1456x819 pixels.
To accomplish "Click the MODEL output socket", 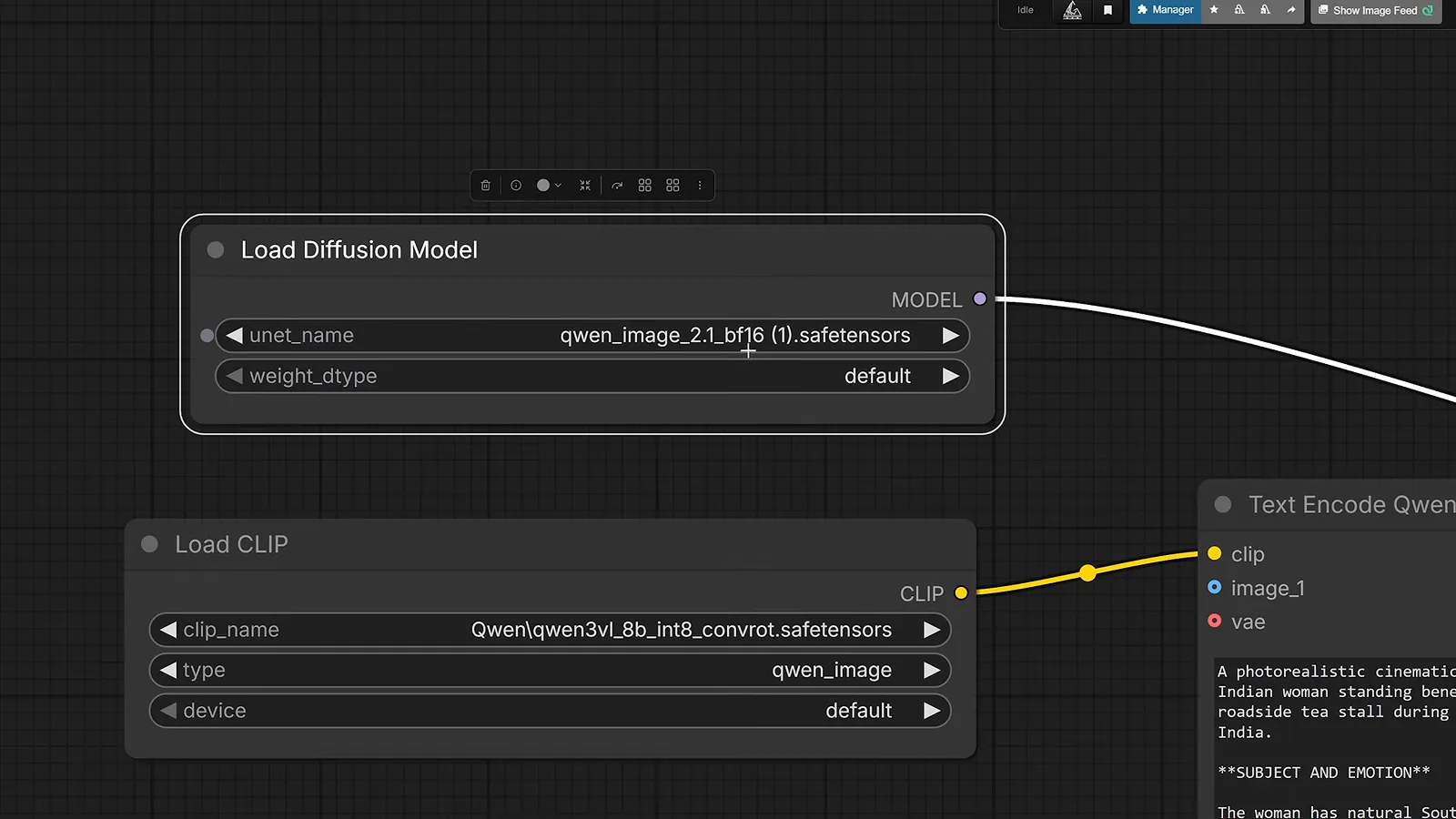I will pos(980,298).
